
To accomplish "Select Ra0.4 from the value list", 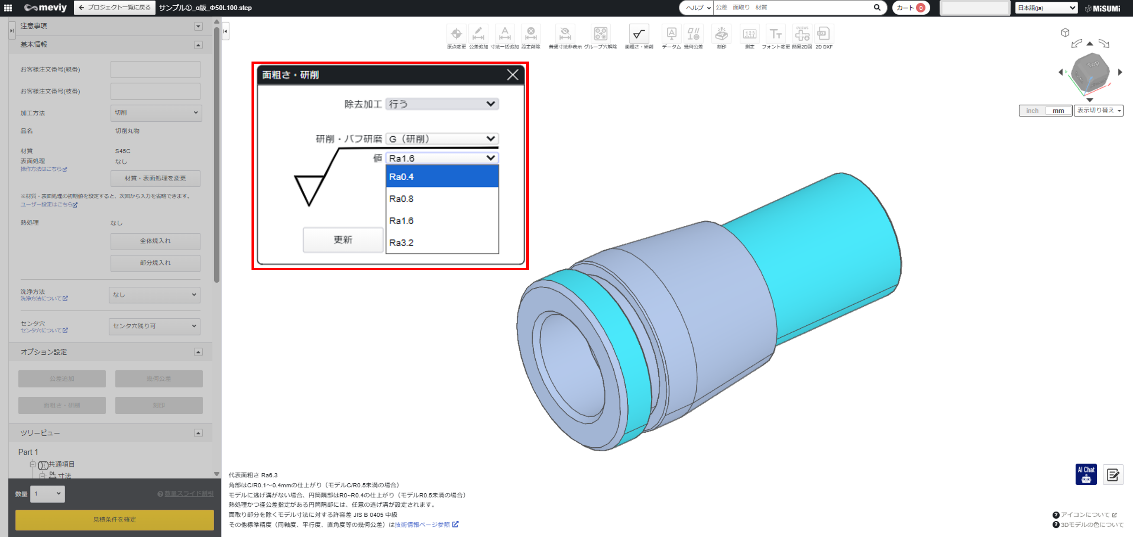I will pyautogui.click(x=441, y=177).
